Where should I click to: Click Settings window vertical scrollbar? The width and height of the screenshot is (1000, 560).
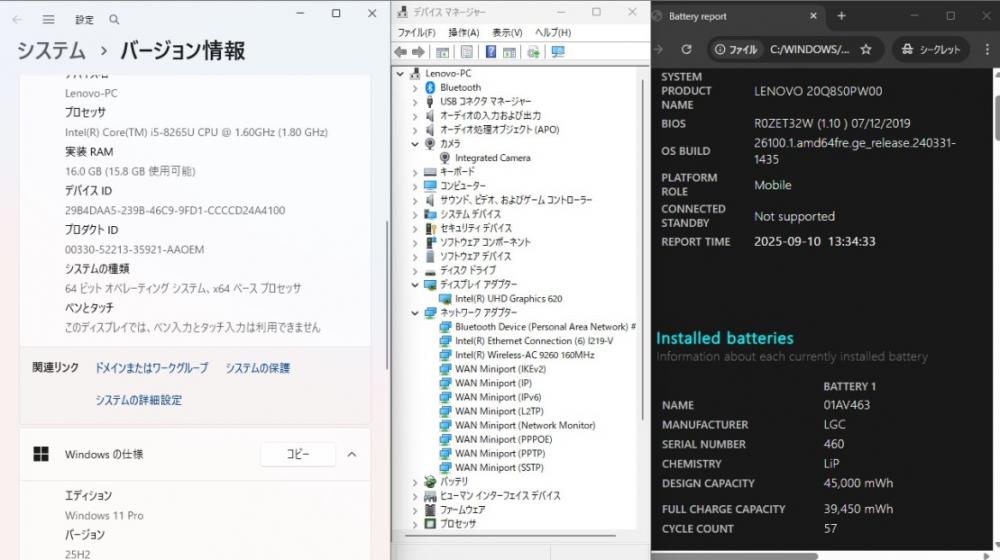coord(386,295)
